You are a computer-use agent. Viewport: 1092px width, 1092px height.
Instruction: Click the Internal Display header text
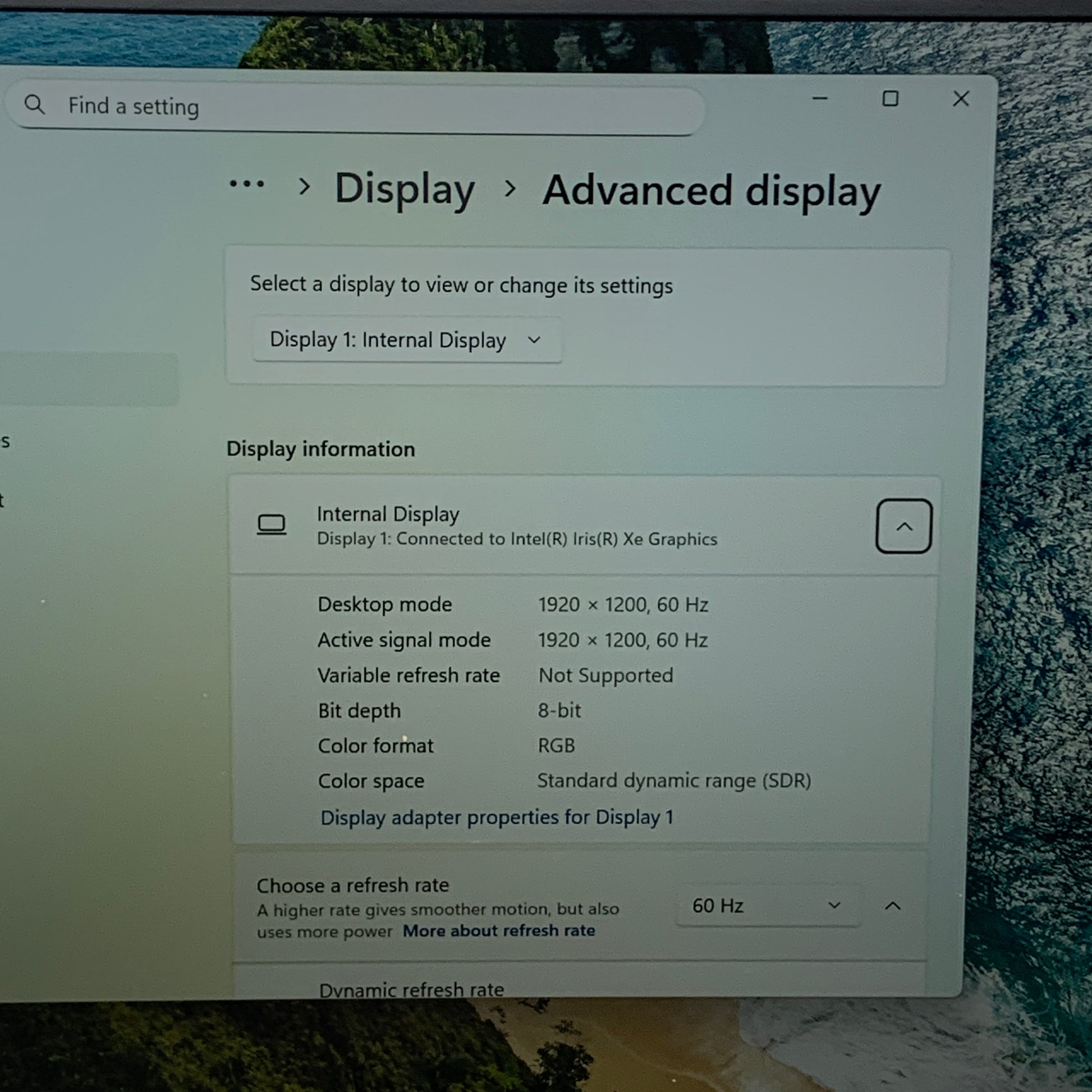tap(388, 515)
